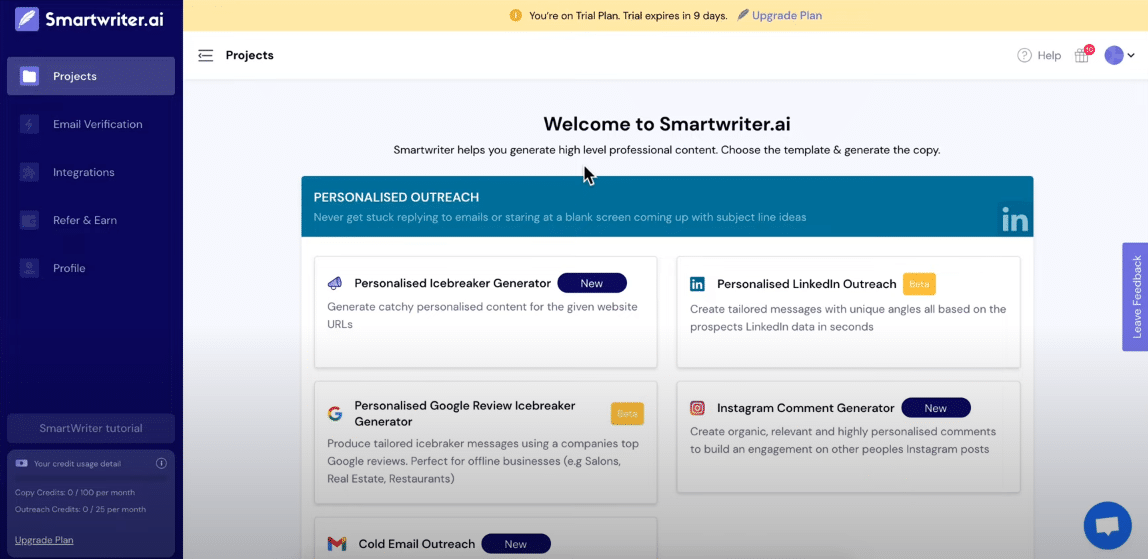Click New badge on Instagram Comment Generator

[x=936, y=408]
